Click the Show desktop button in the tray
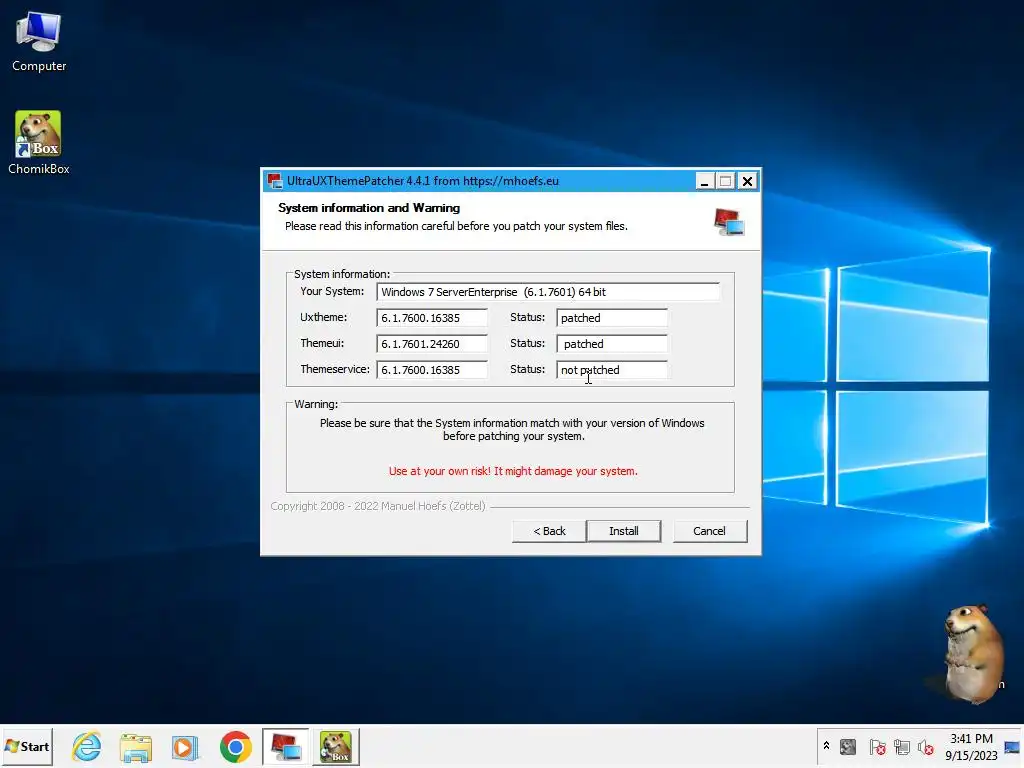 [1013, 746]
